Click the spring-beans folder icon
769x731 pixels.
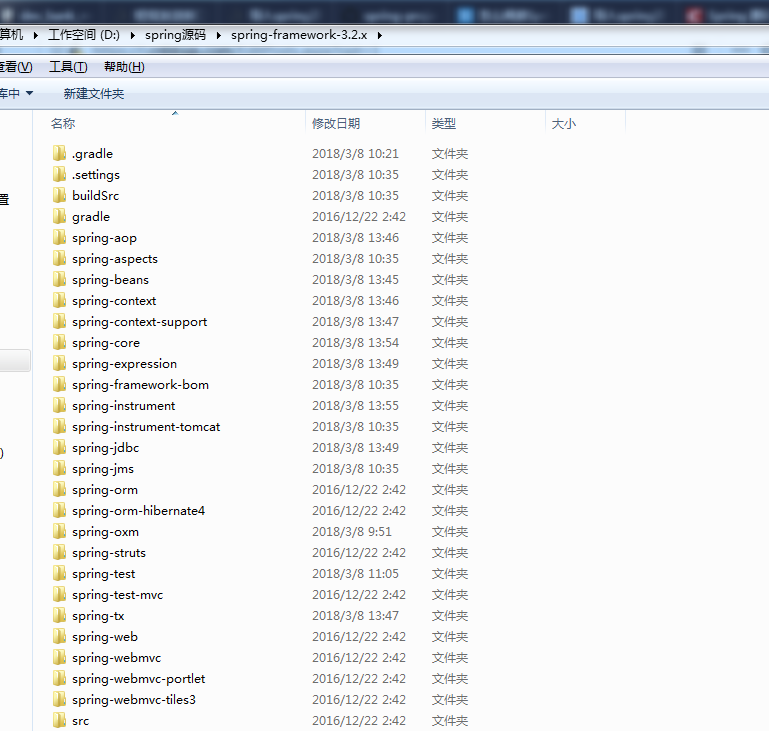tap(59, 279)
